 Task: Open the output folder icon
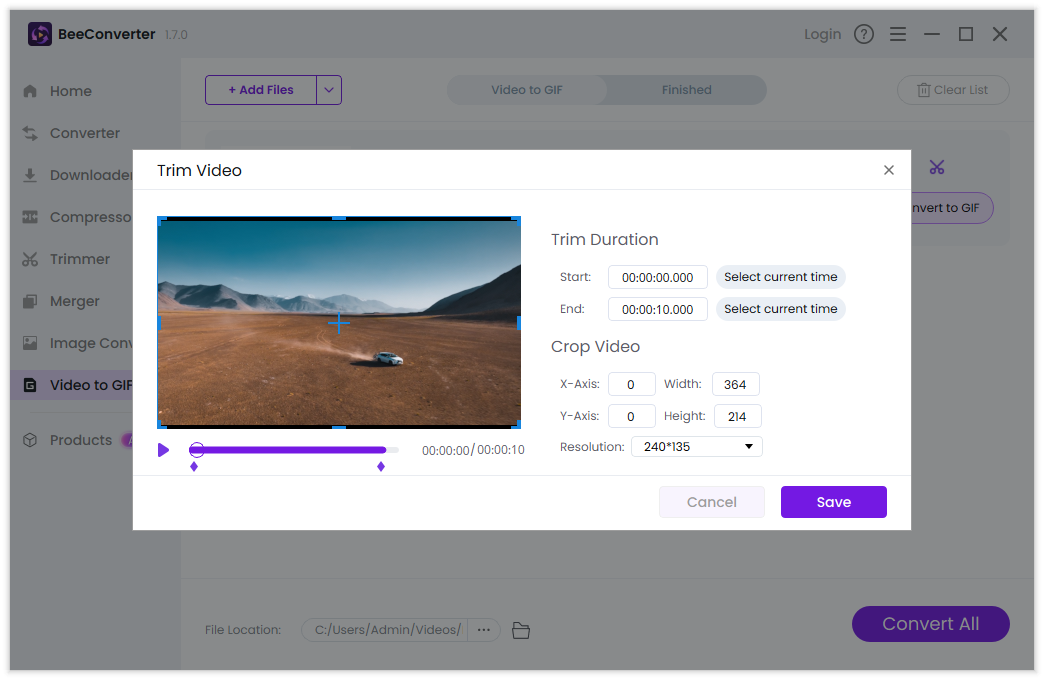(520, 630)
